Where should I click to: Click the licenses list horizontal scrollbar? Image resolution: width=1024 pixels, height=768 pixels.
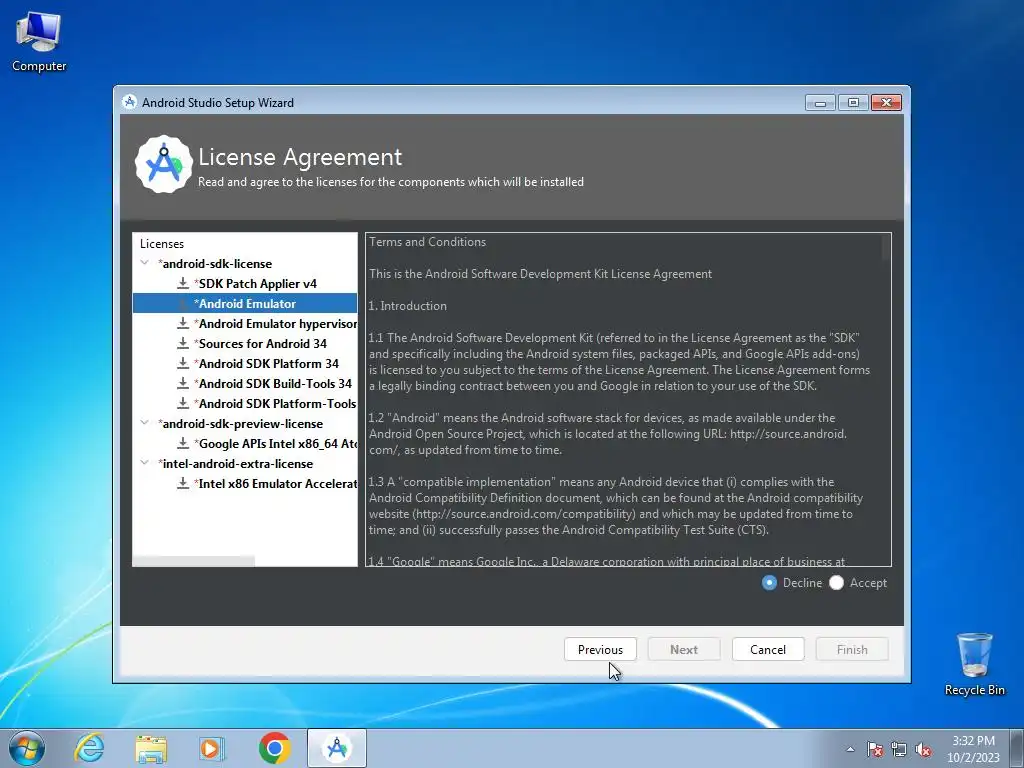pyautogui.click(x=193, y=561)
